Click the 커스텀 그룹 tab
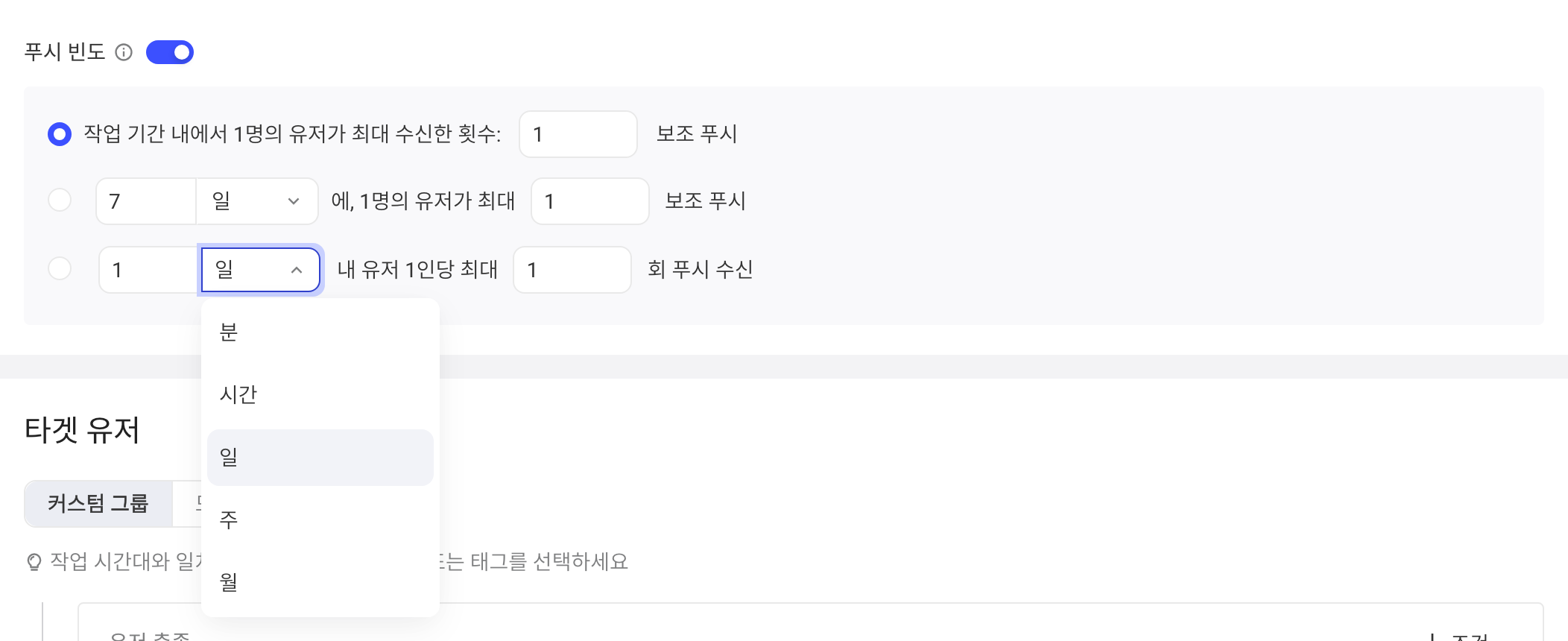 point(98,504)
